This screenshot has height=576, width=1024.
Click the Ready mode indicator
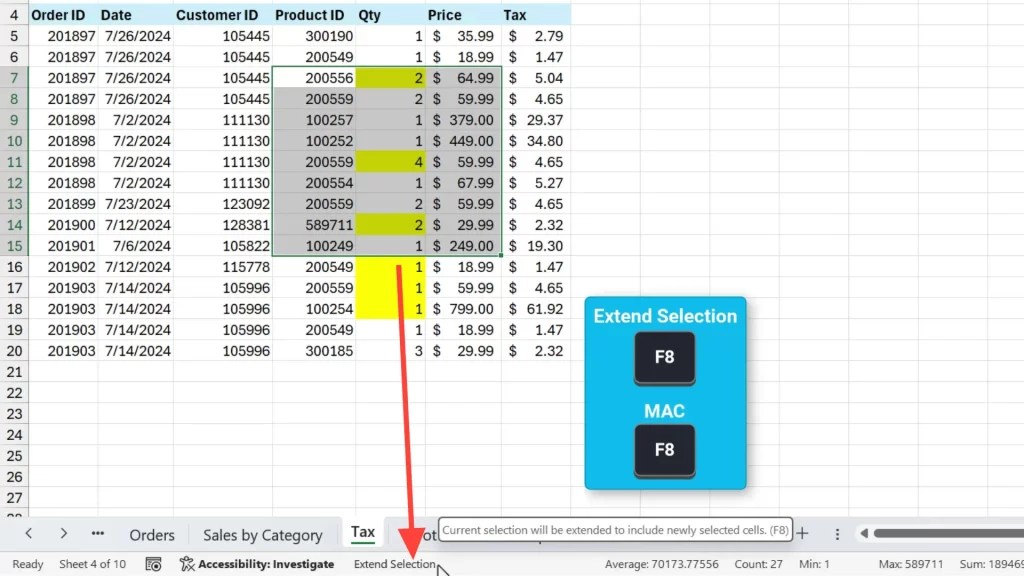tap(27, 564)
